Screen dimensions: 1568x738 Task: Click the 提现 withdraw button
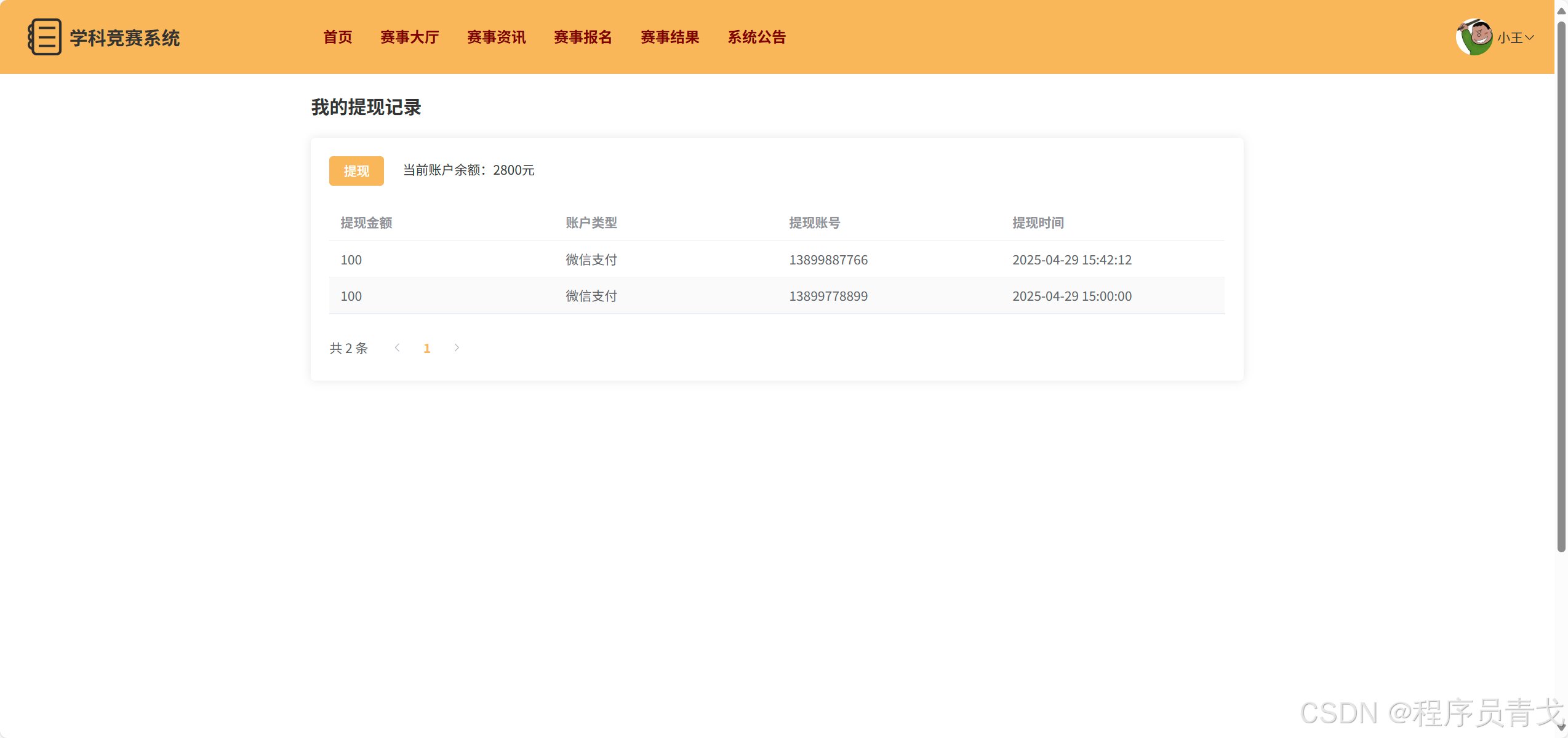click(356, 171)
